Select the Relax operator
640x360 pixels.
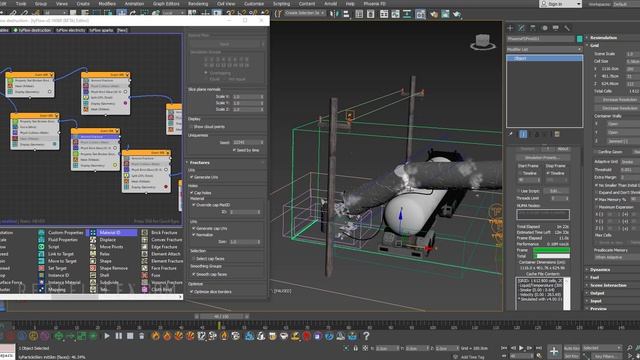104,254
